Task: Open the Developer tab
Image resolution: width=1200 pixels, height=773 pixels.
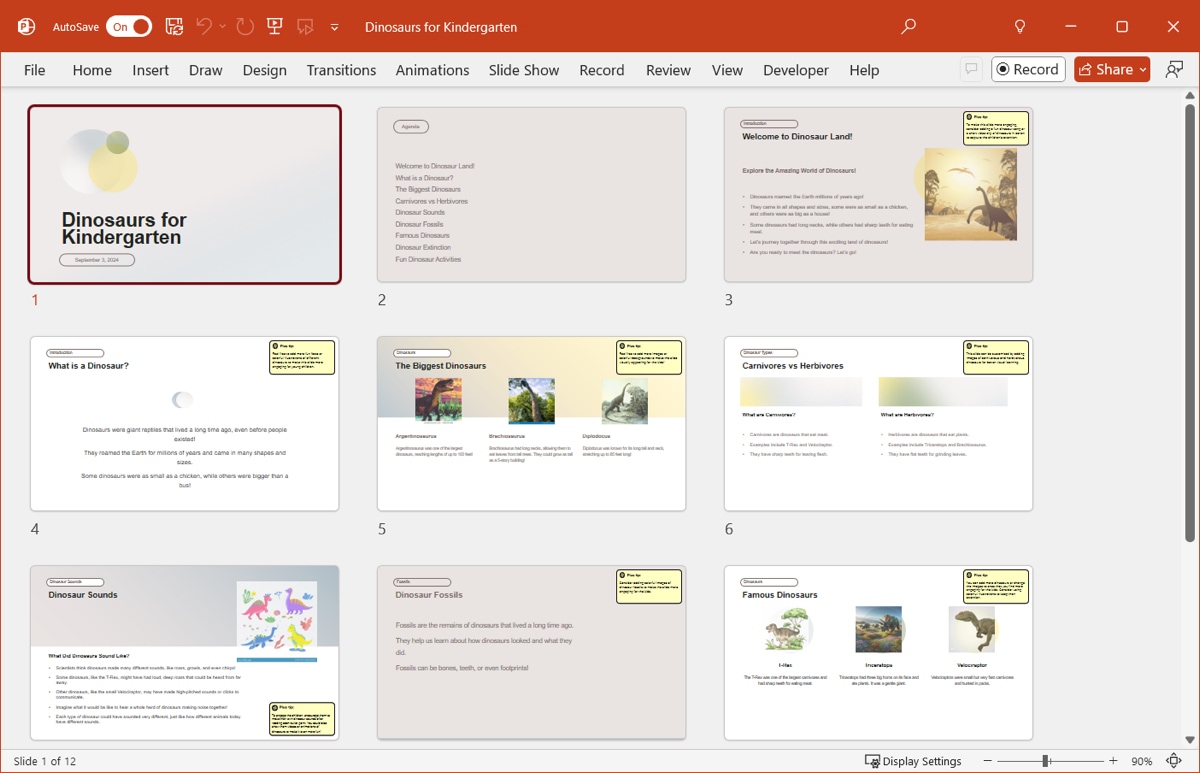Action: pos(796,70)
